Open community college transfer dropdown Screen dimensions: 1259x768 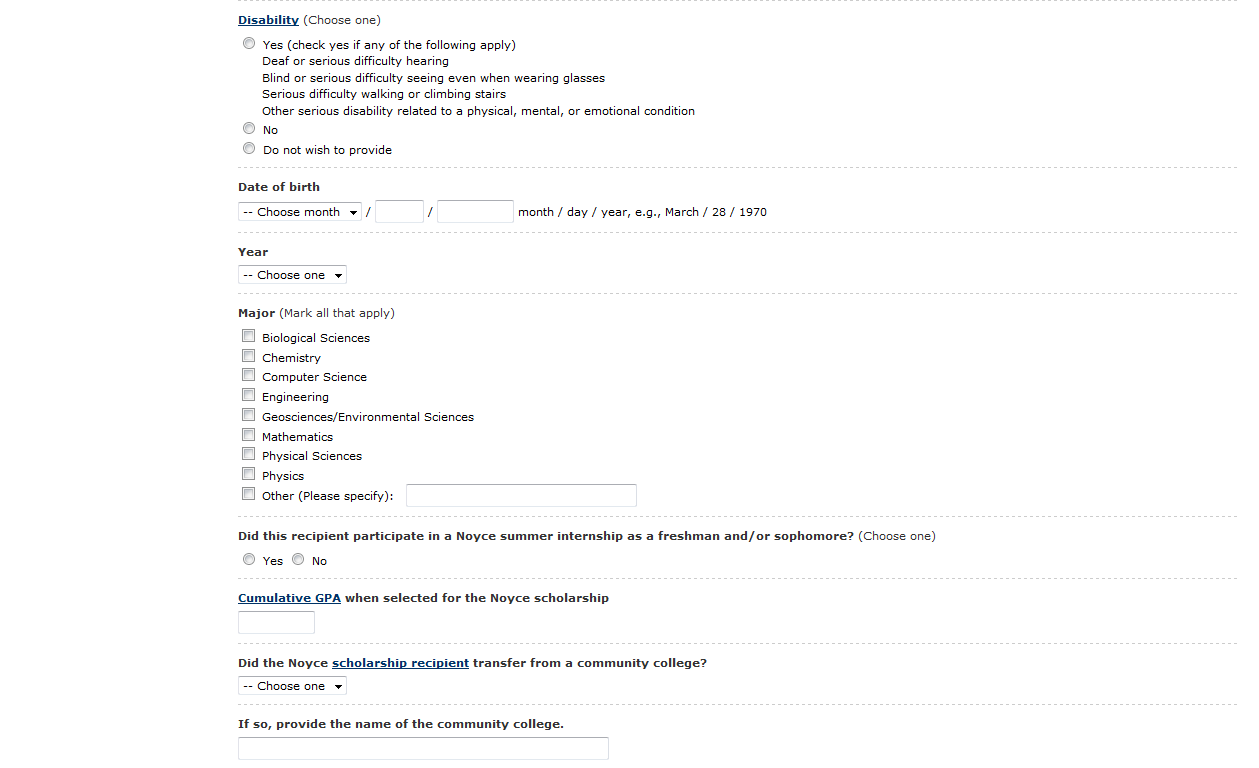coord(292,686)
